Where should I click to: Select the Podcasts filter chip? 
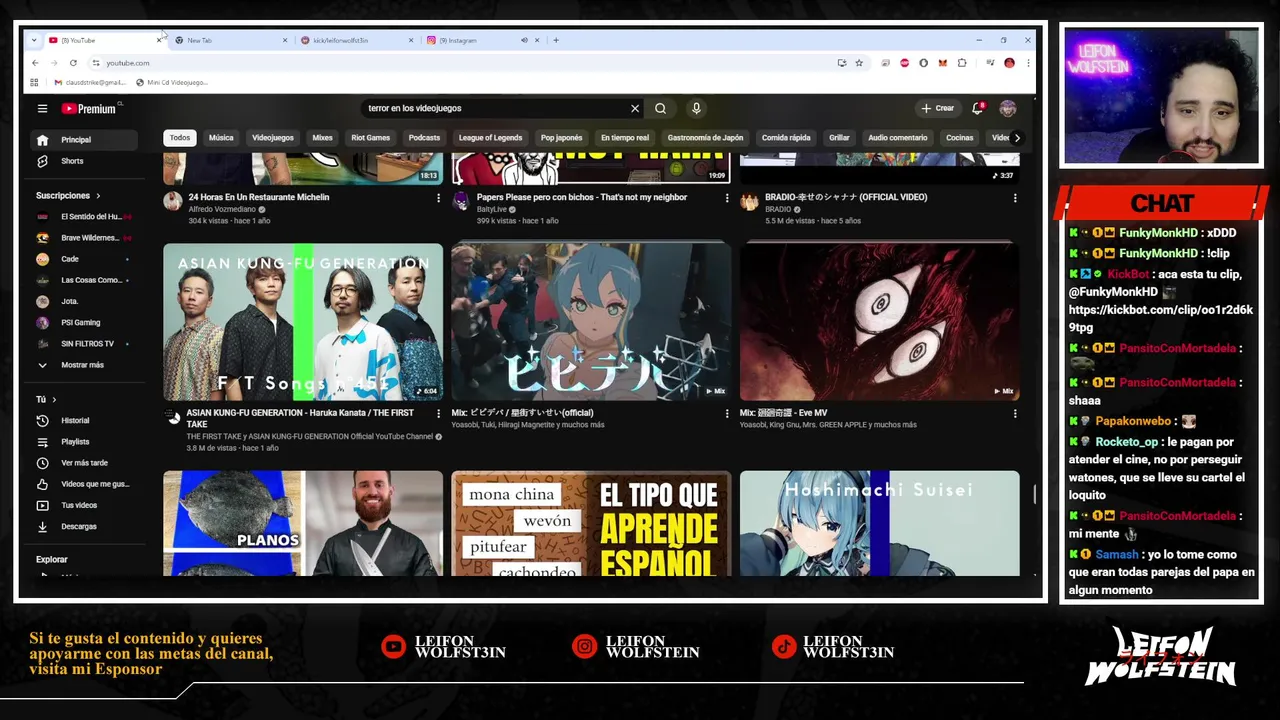424,138
